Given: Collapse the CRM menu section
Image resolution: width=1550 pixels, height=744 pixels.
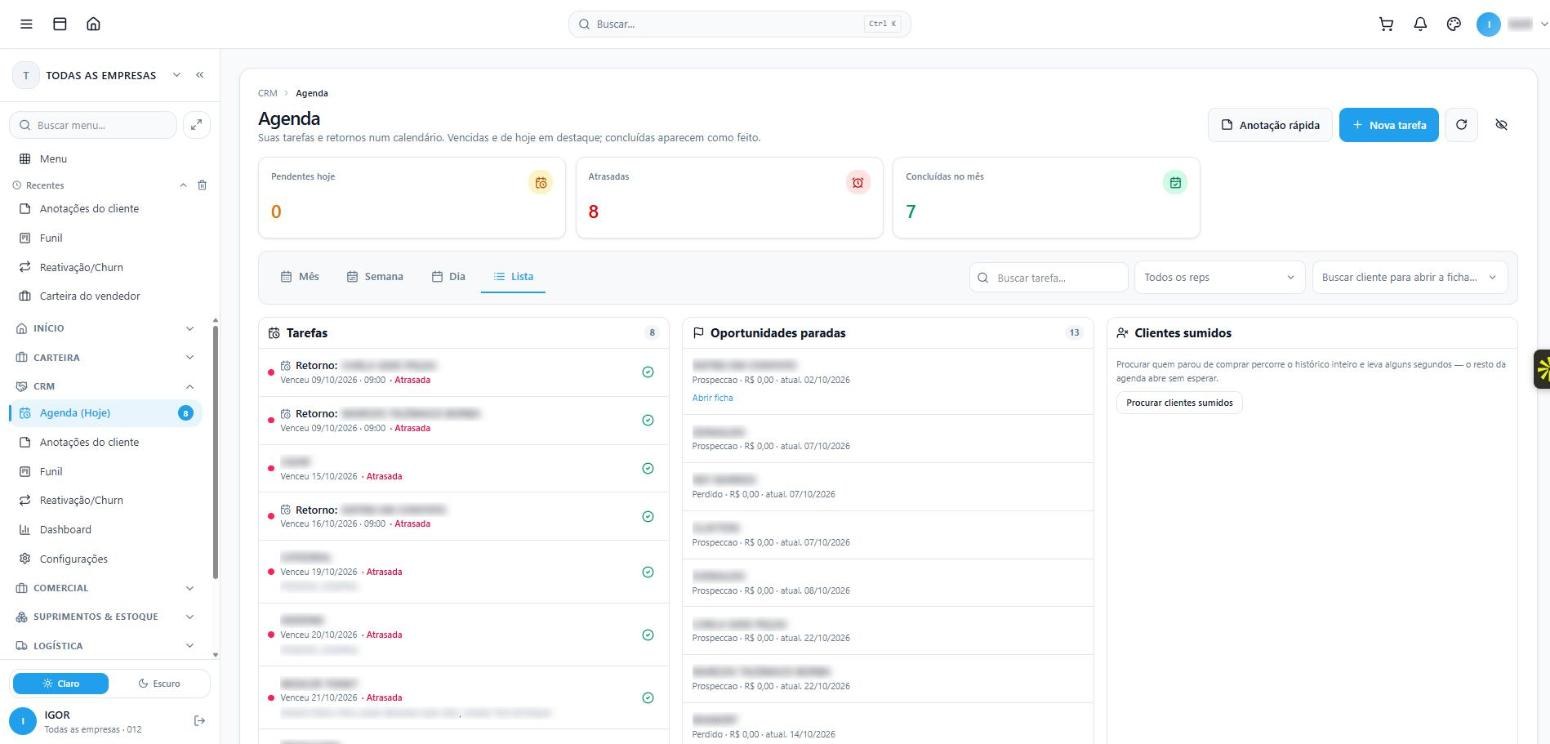Looking at the screenshot, I should click(105, 386).
